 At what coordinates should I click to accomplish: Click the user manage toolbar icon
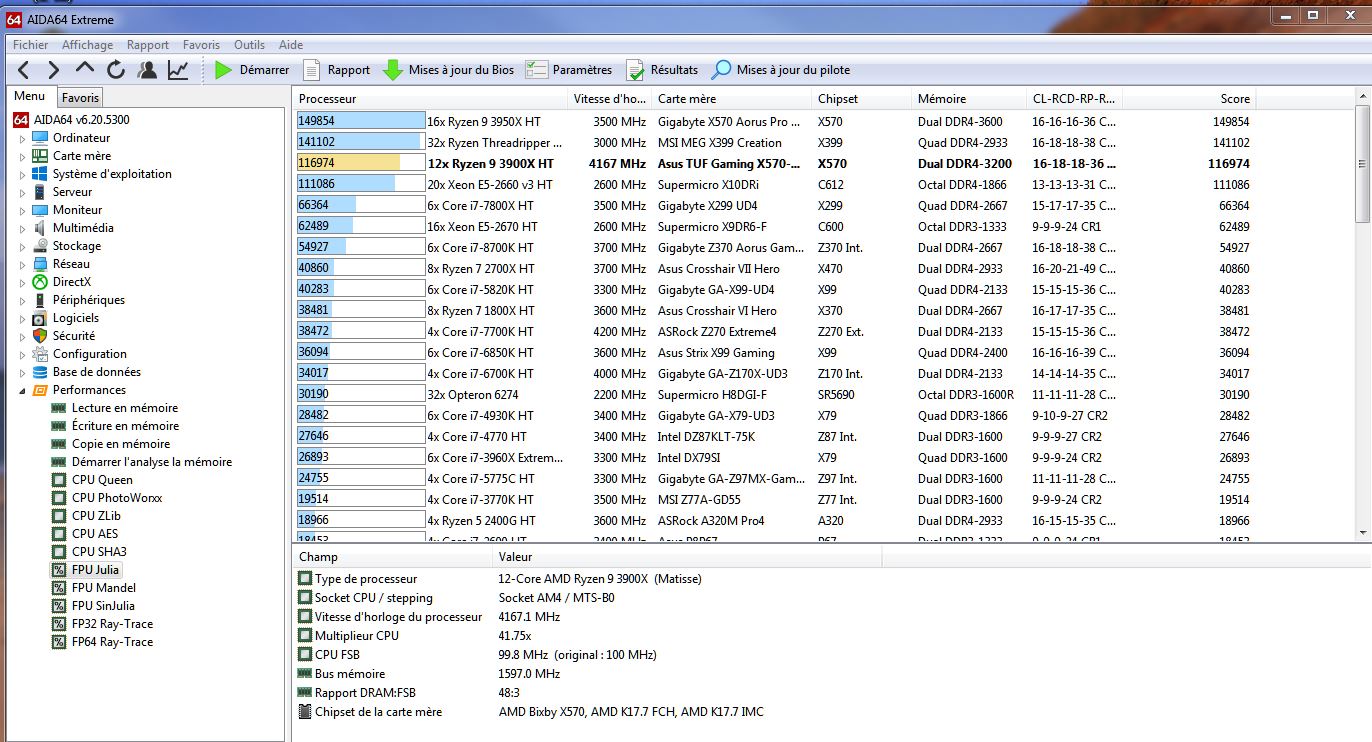click(x=147, y=70)
